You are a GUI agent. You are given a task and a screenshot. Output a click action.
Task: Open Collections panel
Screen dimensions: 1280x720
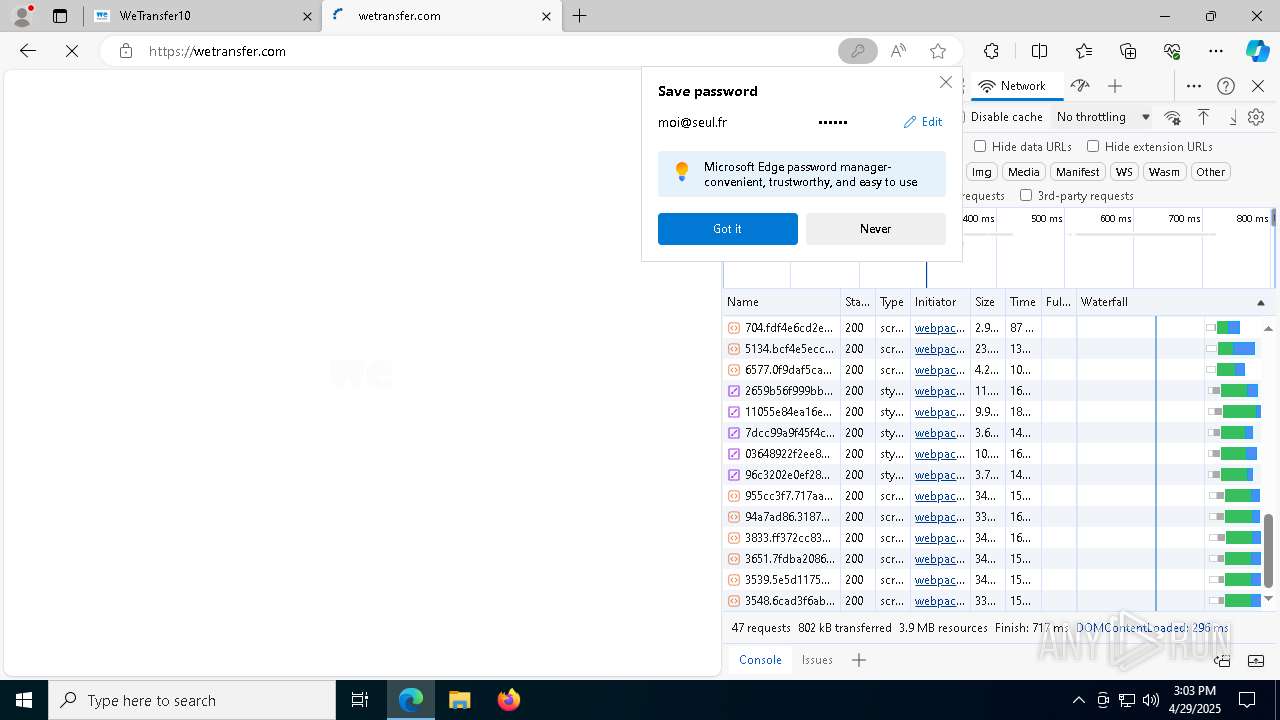click(x=1128, y=51)
